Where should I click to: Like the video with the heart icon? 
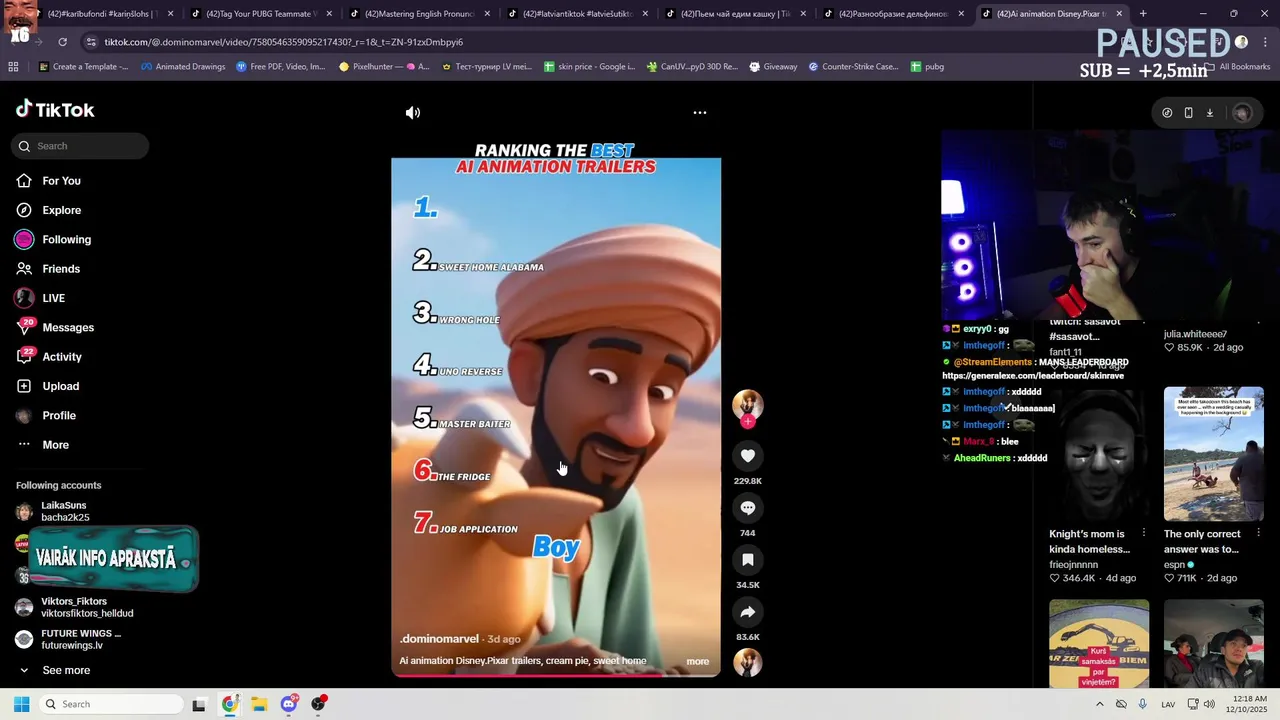click(748, 456)
